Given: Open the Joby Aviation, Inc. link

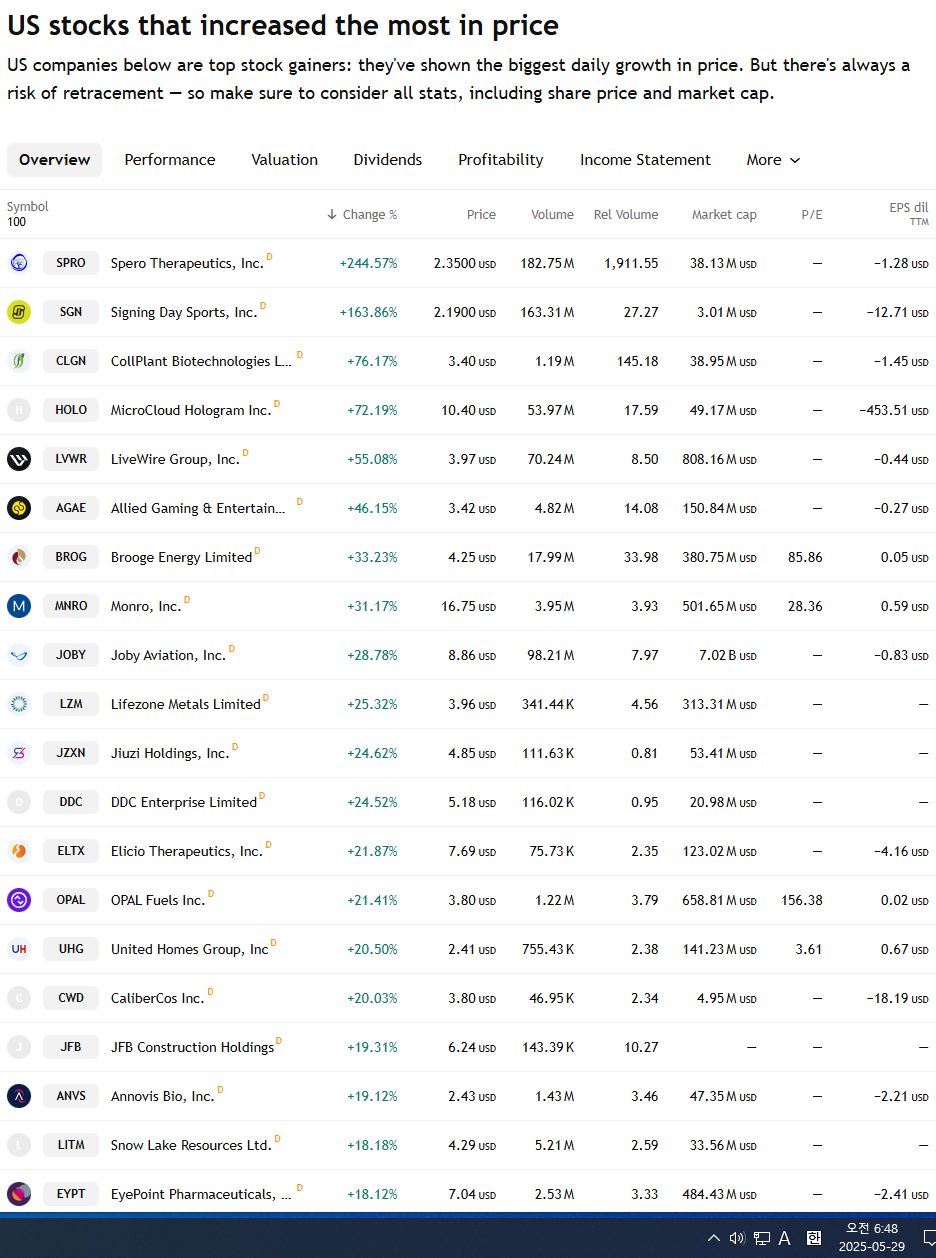Looking at the screenshot, I should 168,656.
